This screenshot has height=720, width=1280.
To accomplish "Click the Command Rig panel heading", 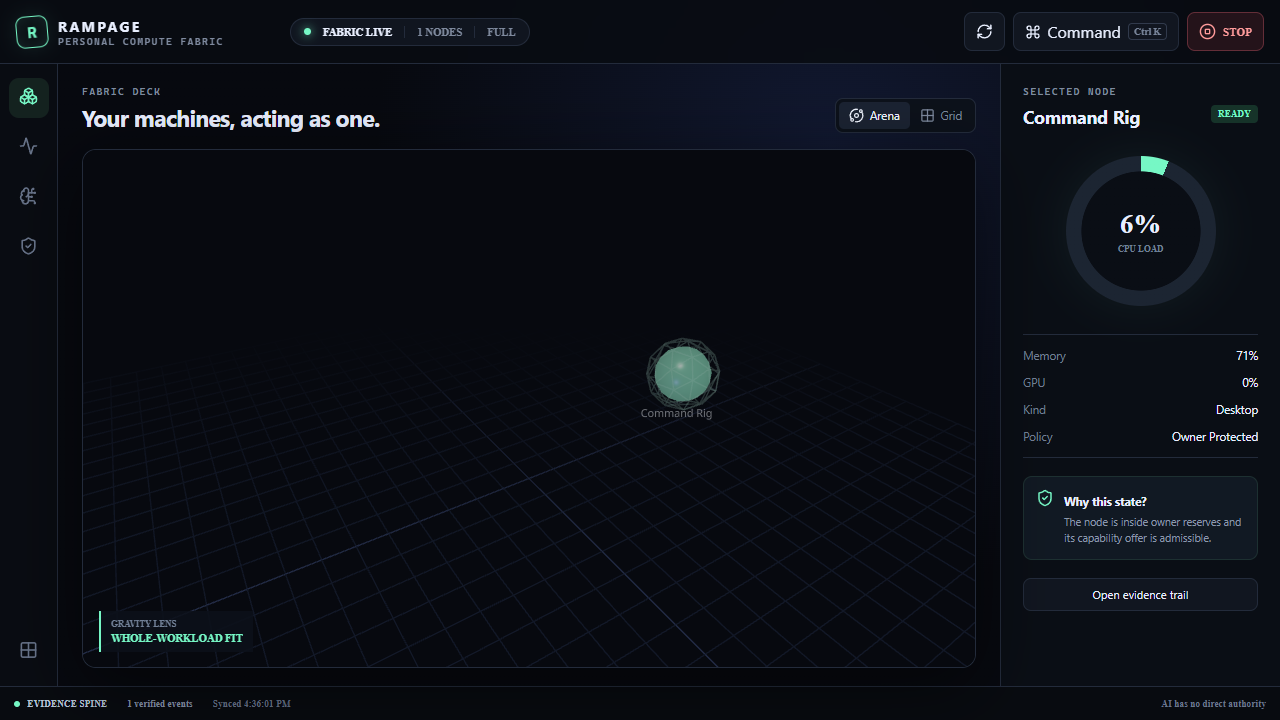I will [x=1081, y=118].
